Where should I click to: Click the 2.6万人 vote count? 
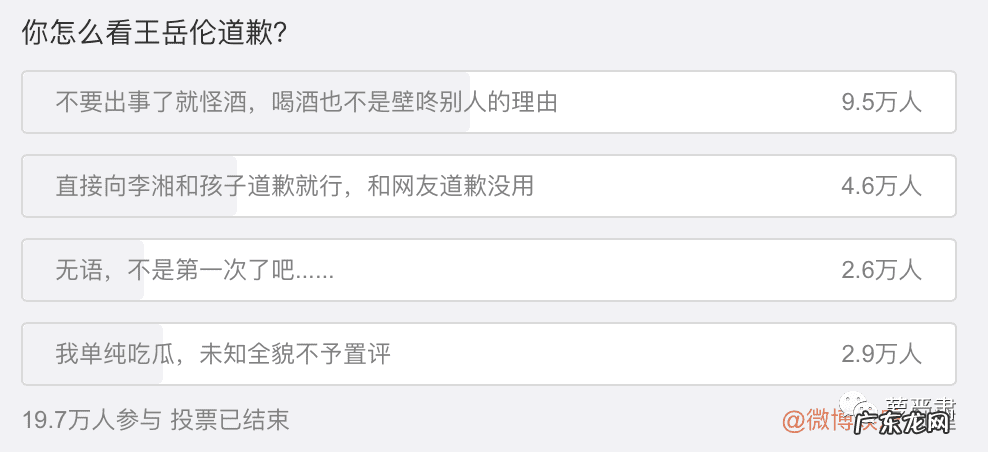[x=881, y=270]
